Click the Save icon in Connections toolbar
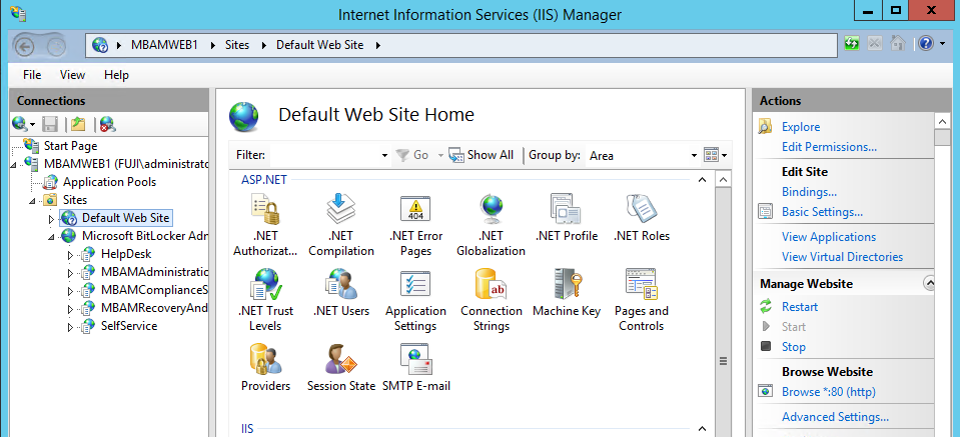This screenshot has height=437, width=960. [x=50, y=124]
